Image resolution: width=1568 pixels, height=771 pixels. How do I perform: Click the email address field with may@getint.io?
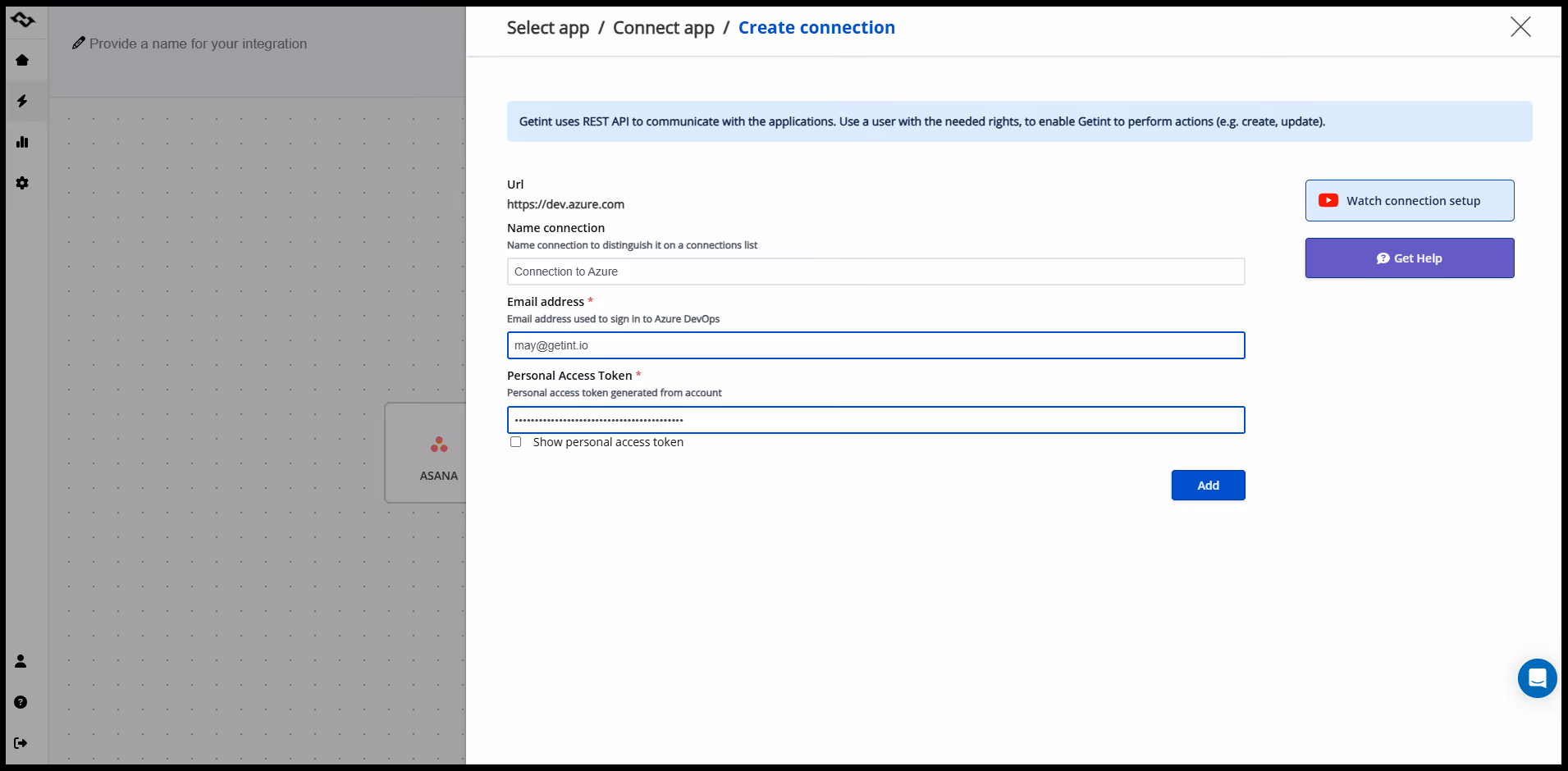[875, 344]
